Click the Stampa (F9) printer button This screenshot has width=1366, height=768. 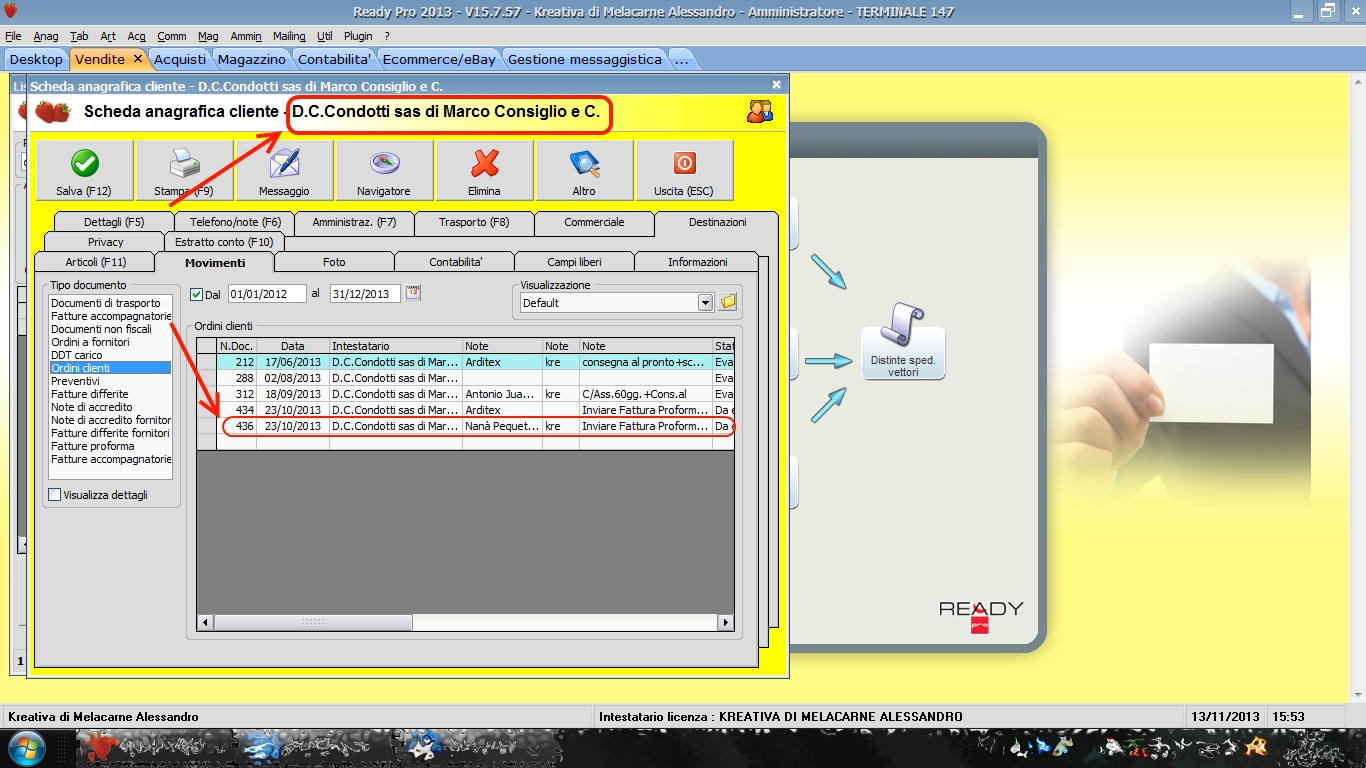[x=184, y=170]
